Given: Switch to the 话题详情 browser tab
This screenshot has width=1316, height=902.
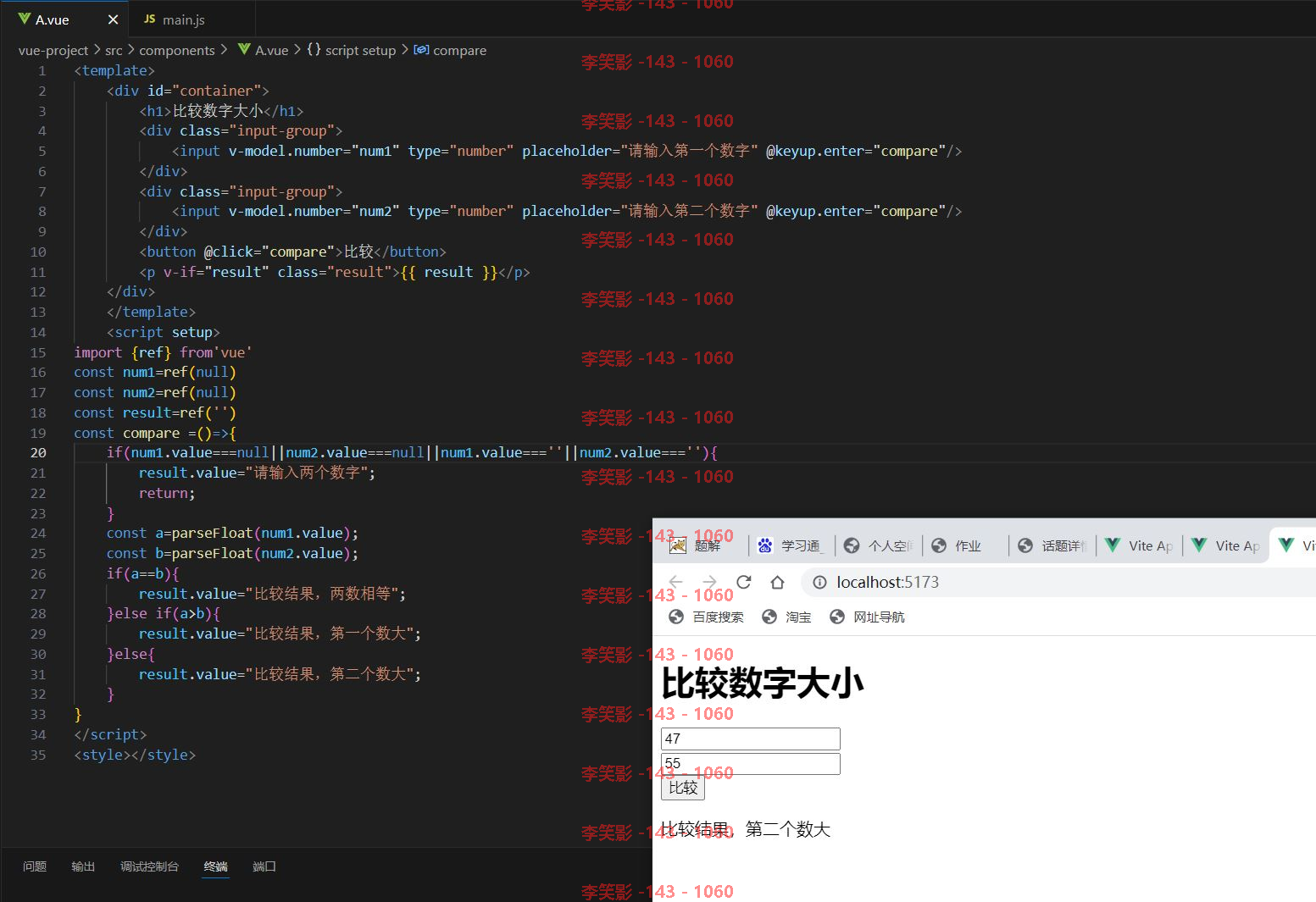Looking at the screenshot, I should [x=1052, y=545].
